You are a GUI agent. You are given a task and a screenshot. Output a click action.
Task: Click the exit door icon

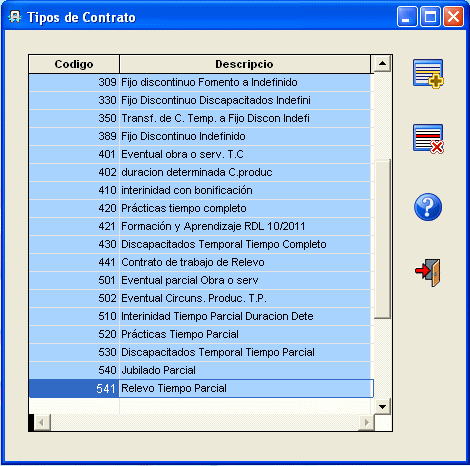click(x=428, y=272)
